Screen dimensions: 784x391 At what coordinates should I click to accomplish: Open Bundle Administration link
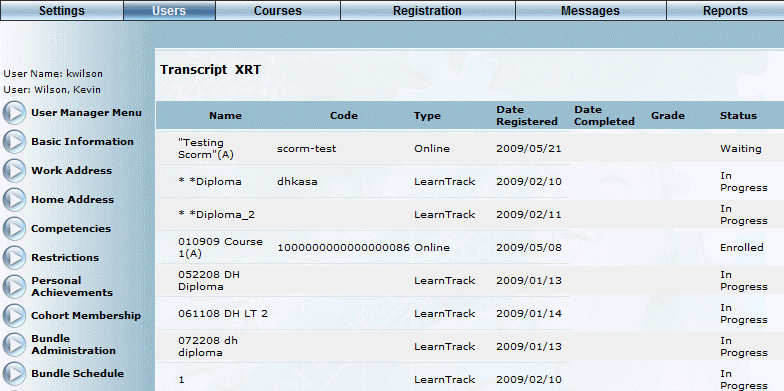coord(74,344)
